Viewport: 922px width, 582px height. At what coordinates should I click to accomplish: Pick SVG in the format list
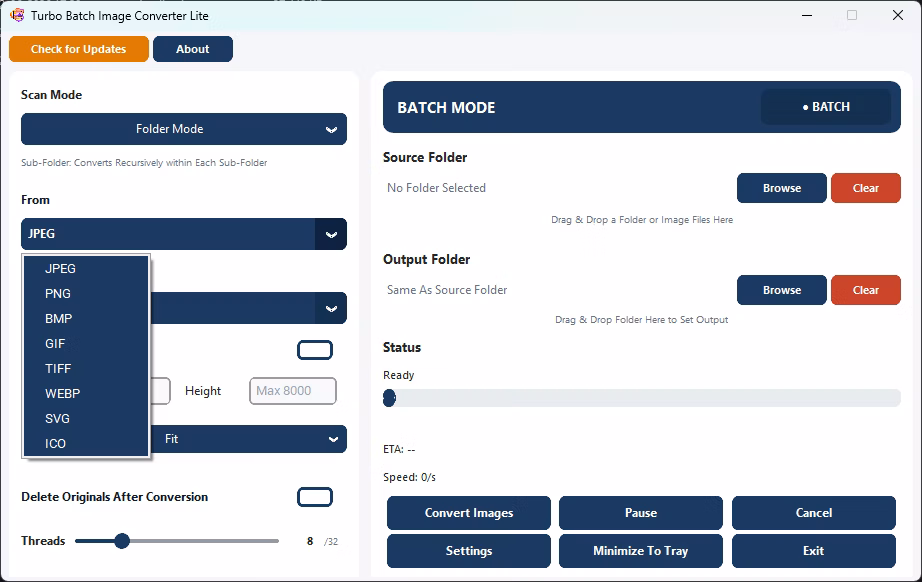tap(86, 419)
